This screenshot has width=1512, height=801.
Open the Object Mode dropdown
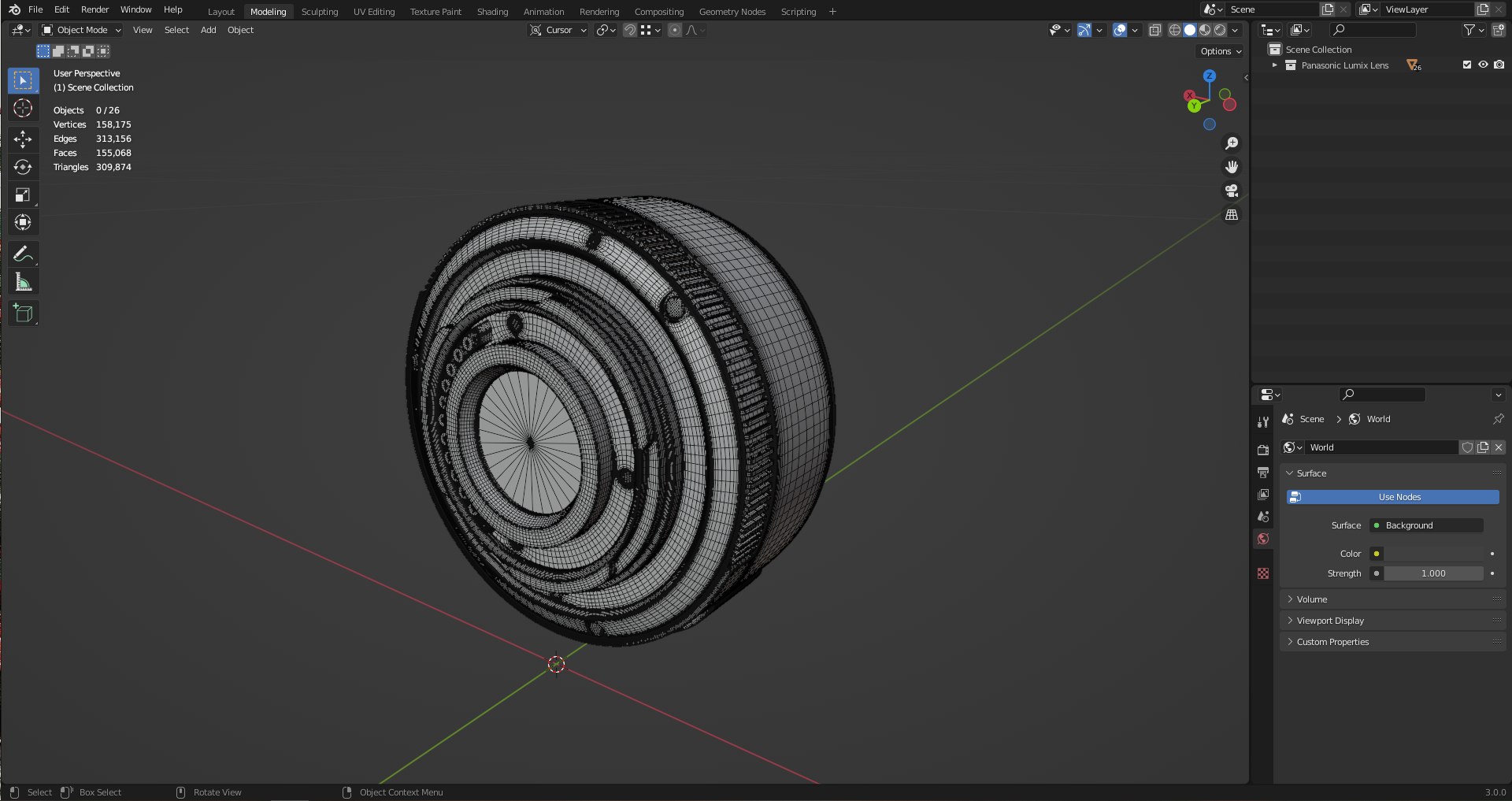point(82,30)
